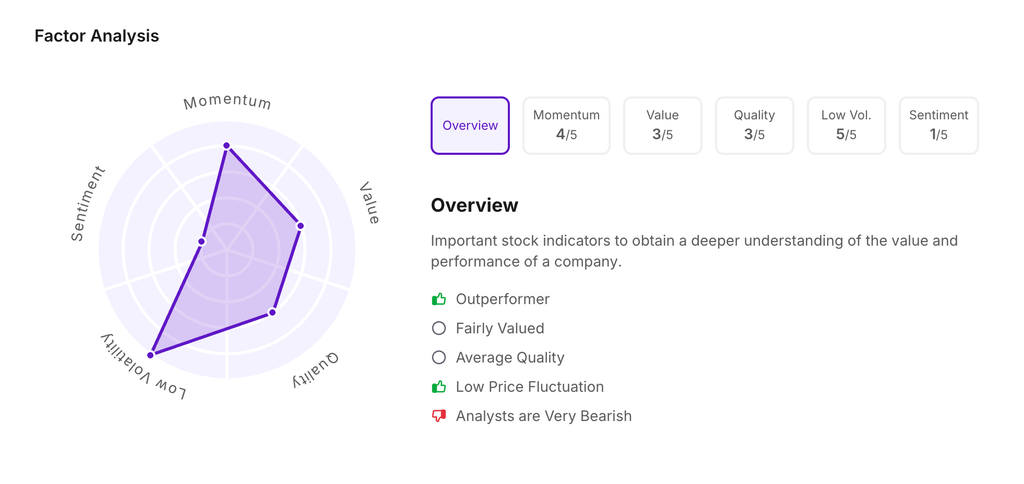Click the red thumbs-down bearish icon

click(439, 416)
